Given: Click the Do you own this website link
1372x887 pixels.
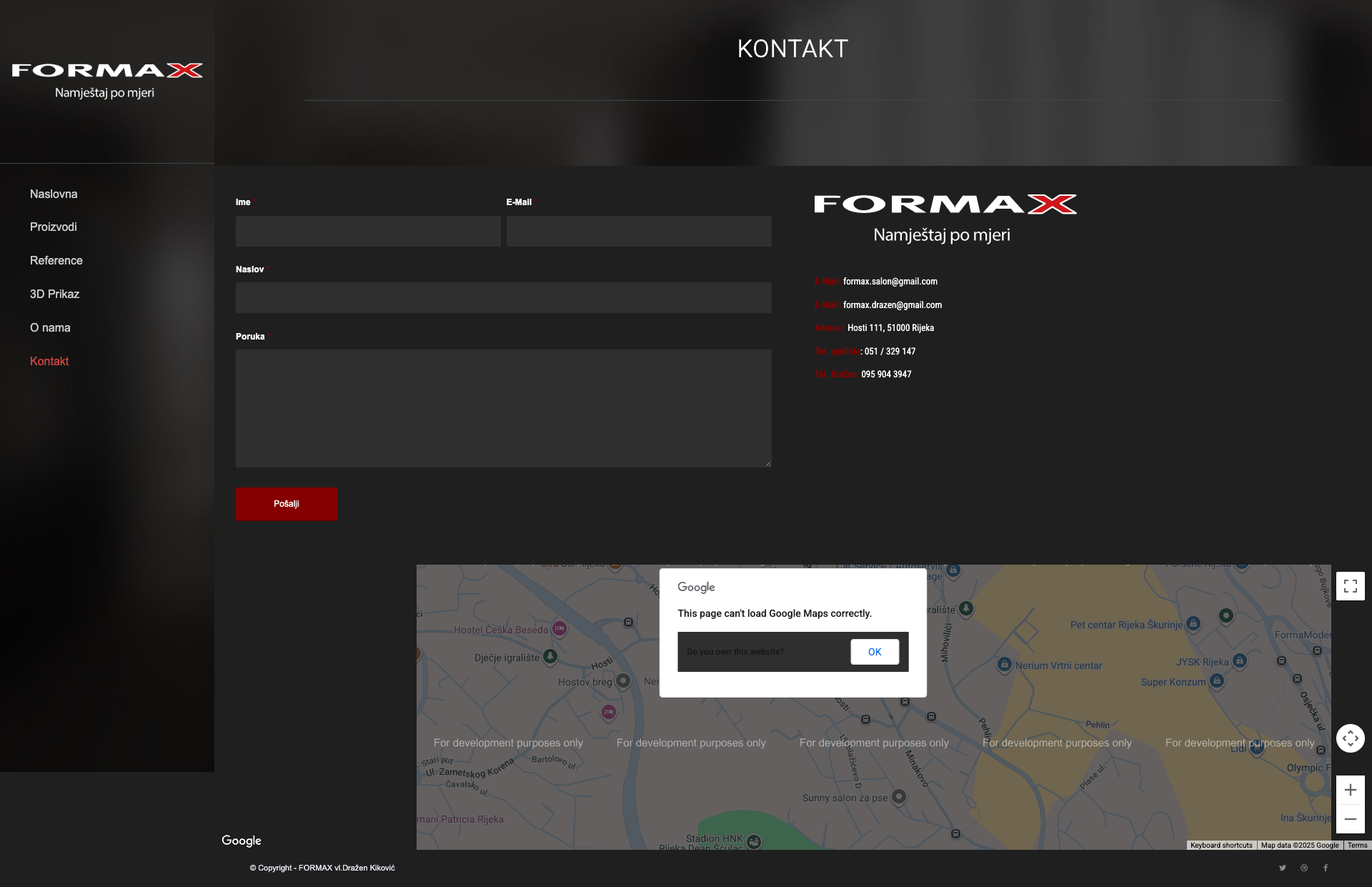Looking at the screenshot, I should pos(735,652).
